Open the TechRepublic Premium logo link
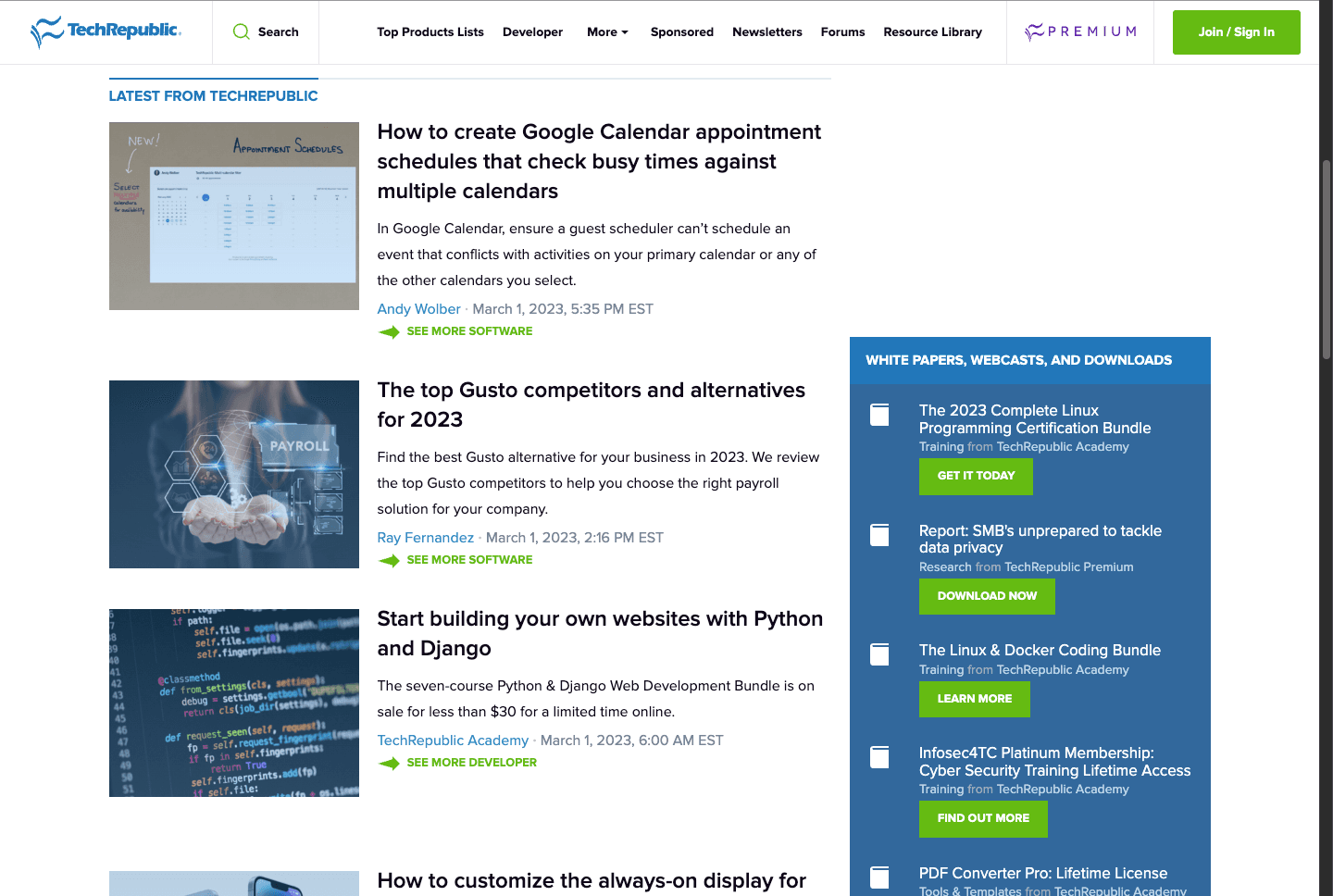Image resolution: width=1333 pixels, height=896 pixels. [1080, 31]
